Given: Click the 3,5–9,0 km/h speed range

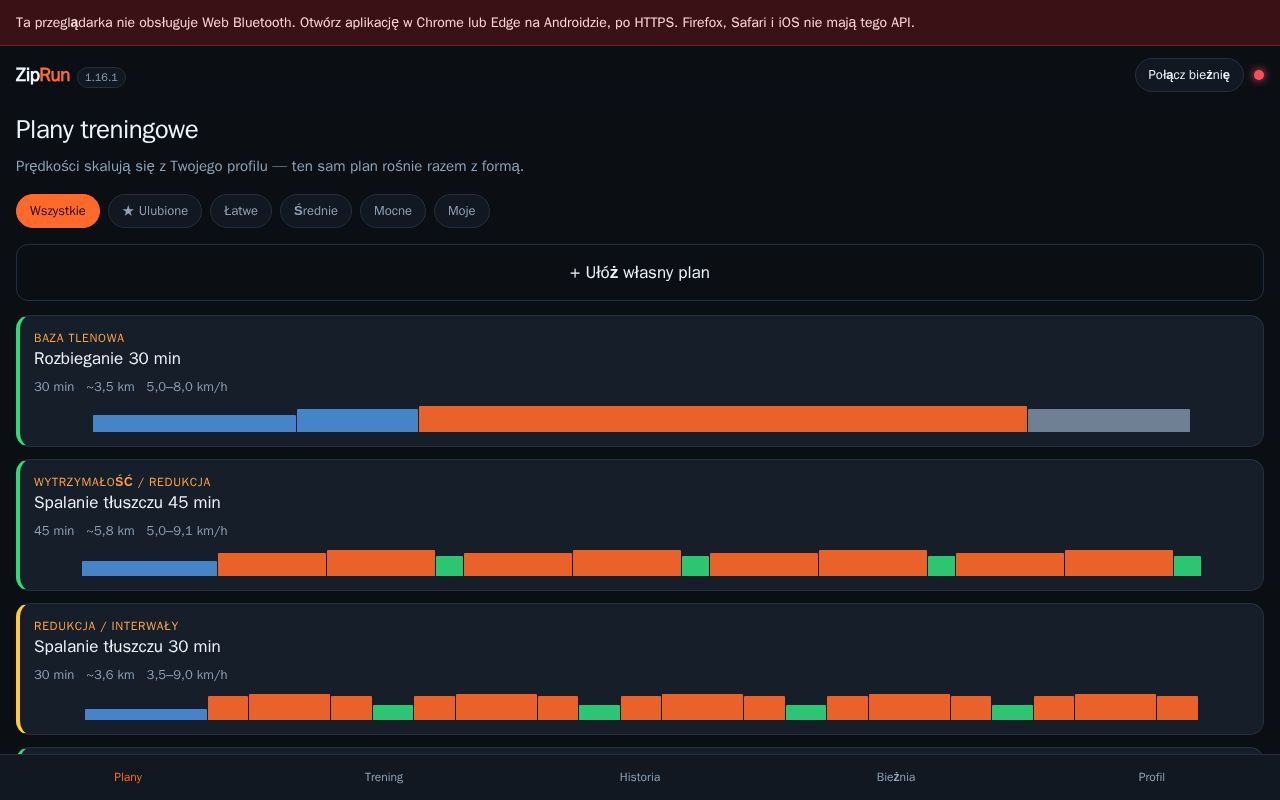Looking at the screenshot, I should coord(187,675).
